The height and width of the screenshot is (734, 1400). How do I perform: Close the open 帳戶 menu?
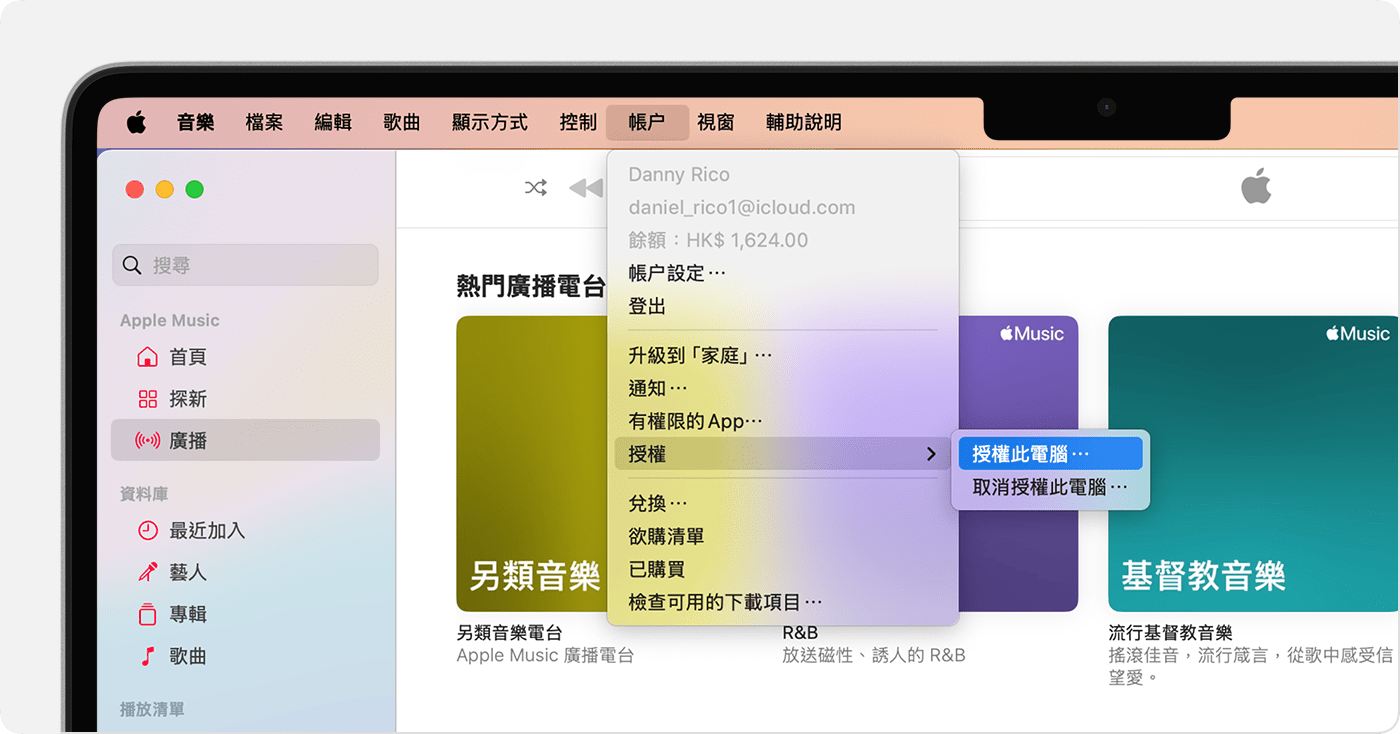tap(647, 122)
